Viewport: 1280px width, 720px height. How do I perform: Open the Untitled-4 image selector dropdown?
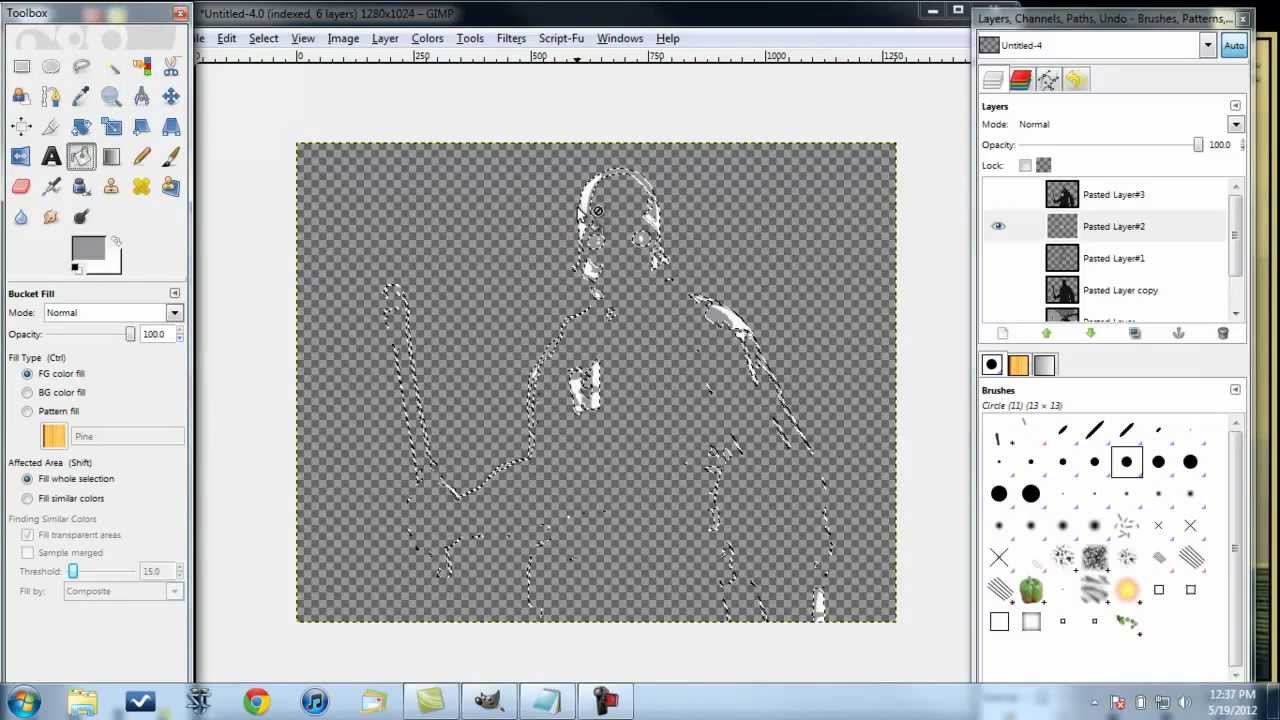pos(1207,46)
